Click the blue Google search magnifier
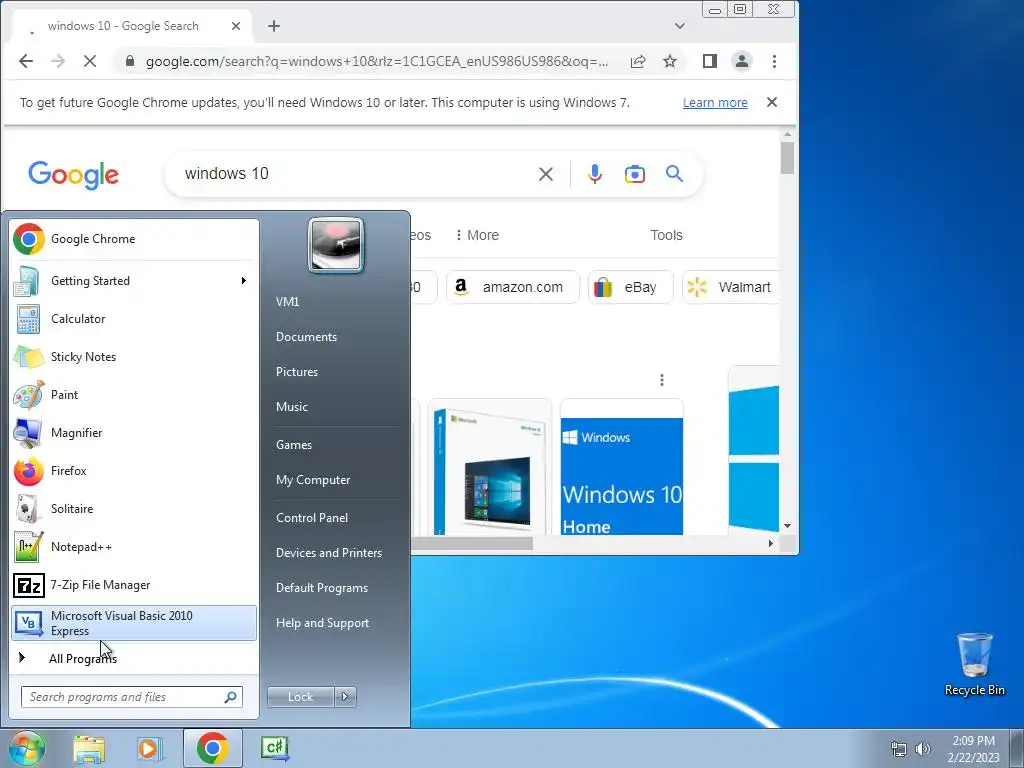 675,174
